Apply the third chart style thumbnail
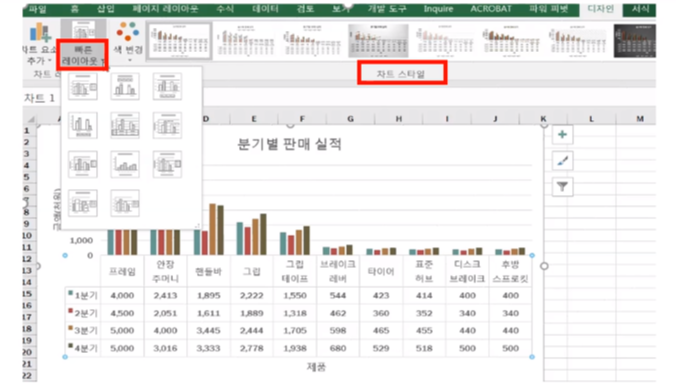 click(x=312, y=41)
